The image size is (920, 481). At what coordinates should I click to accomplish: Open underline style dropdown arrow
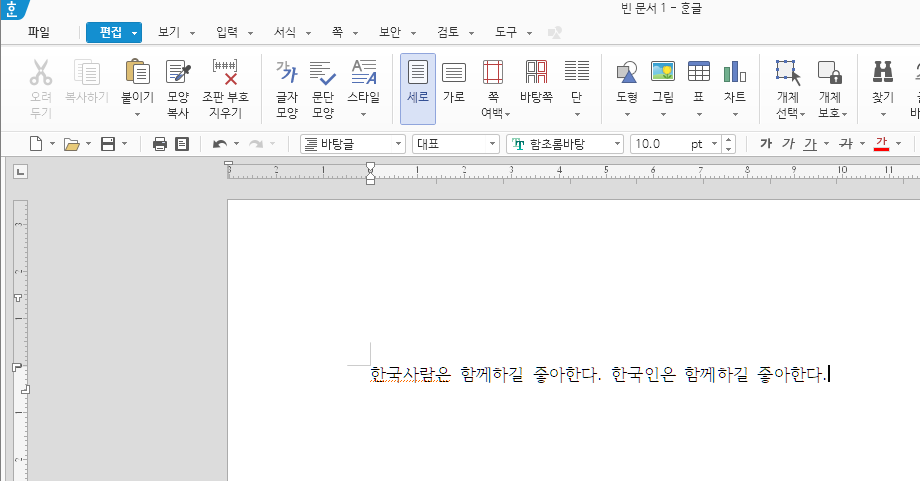tap(827, 144)
